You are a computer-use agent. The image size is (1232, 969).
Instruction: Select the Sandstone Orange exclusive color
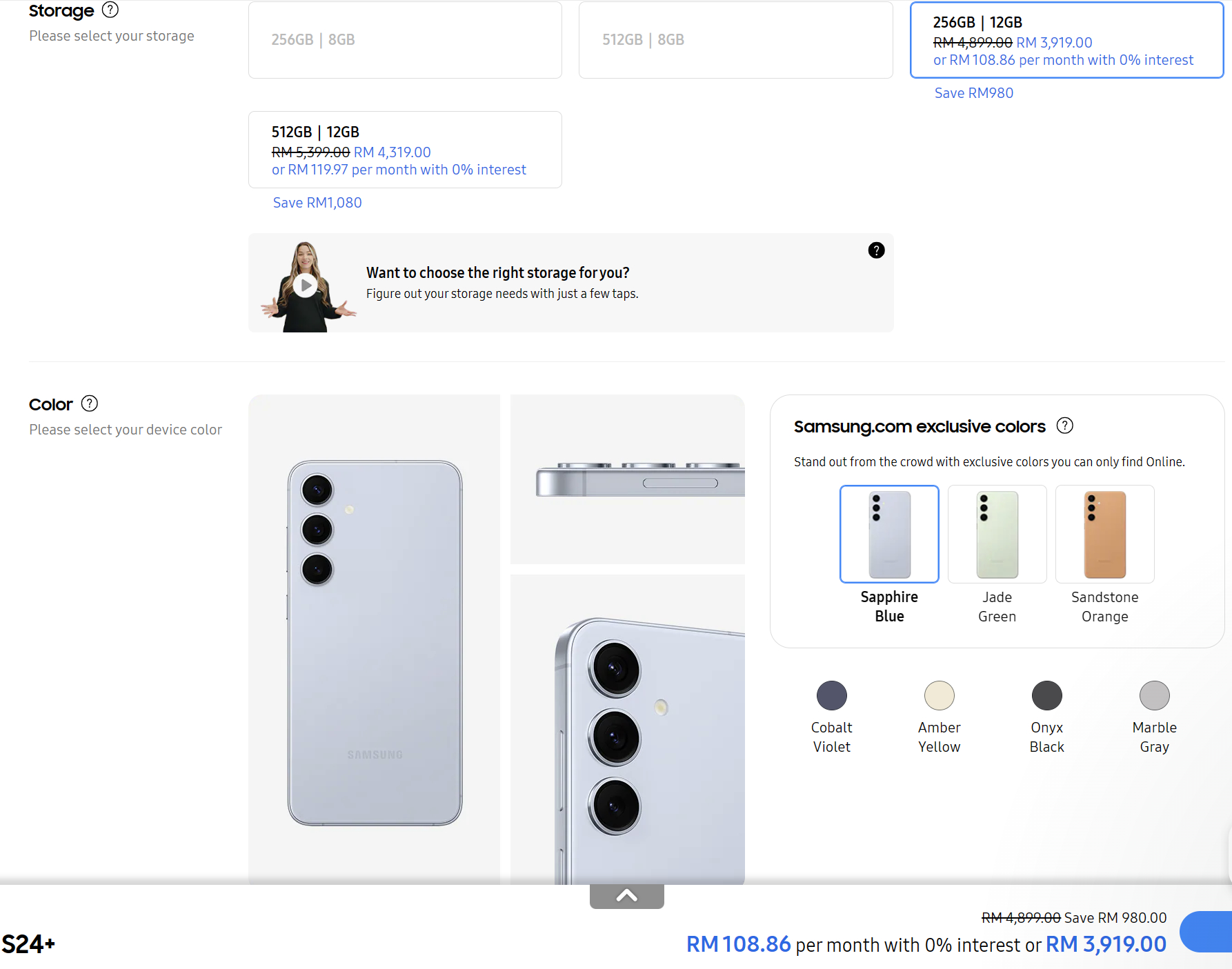tap(1105, 535)
